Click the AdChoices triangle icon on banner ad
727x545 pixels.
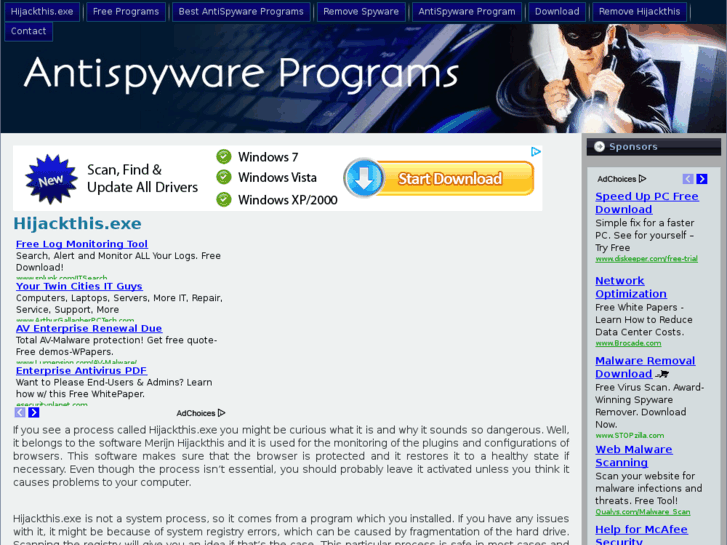click(x=536, y=152)
